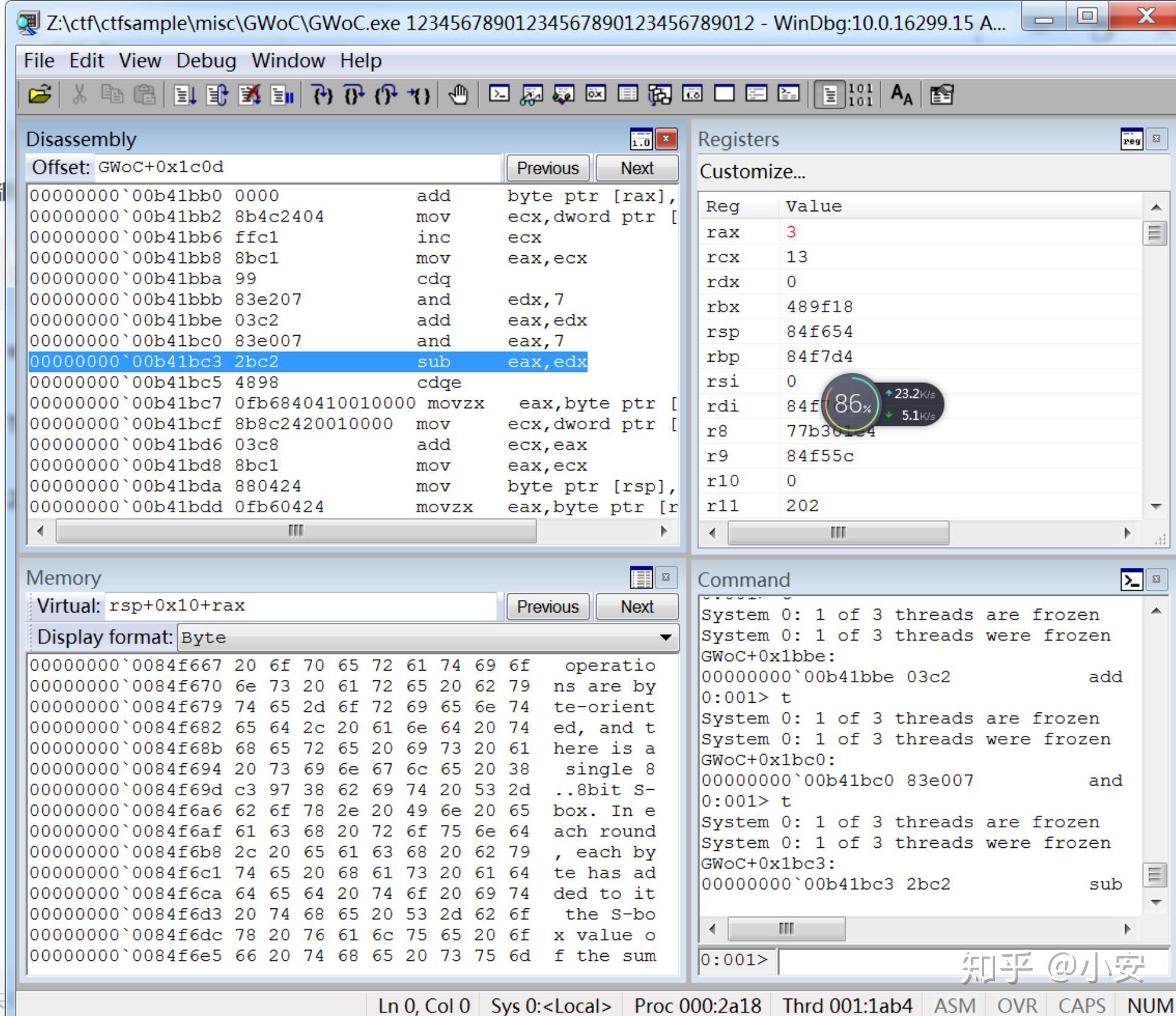
Task: Open the Watch window via glasses icon
Action: (x=531, y=95)
